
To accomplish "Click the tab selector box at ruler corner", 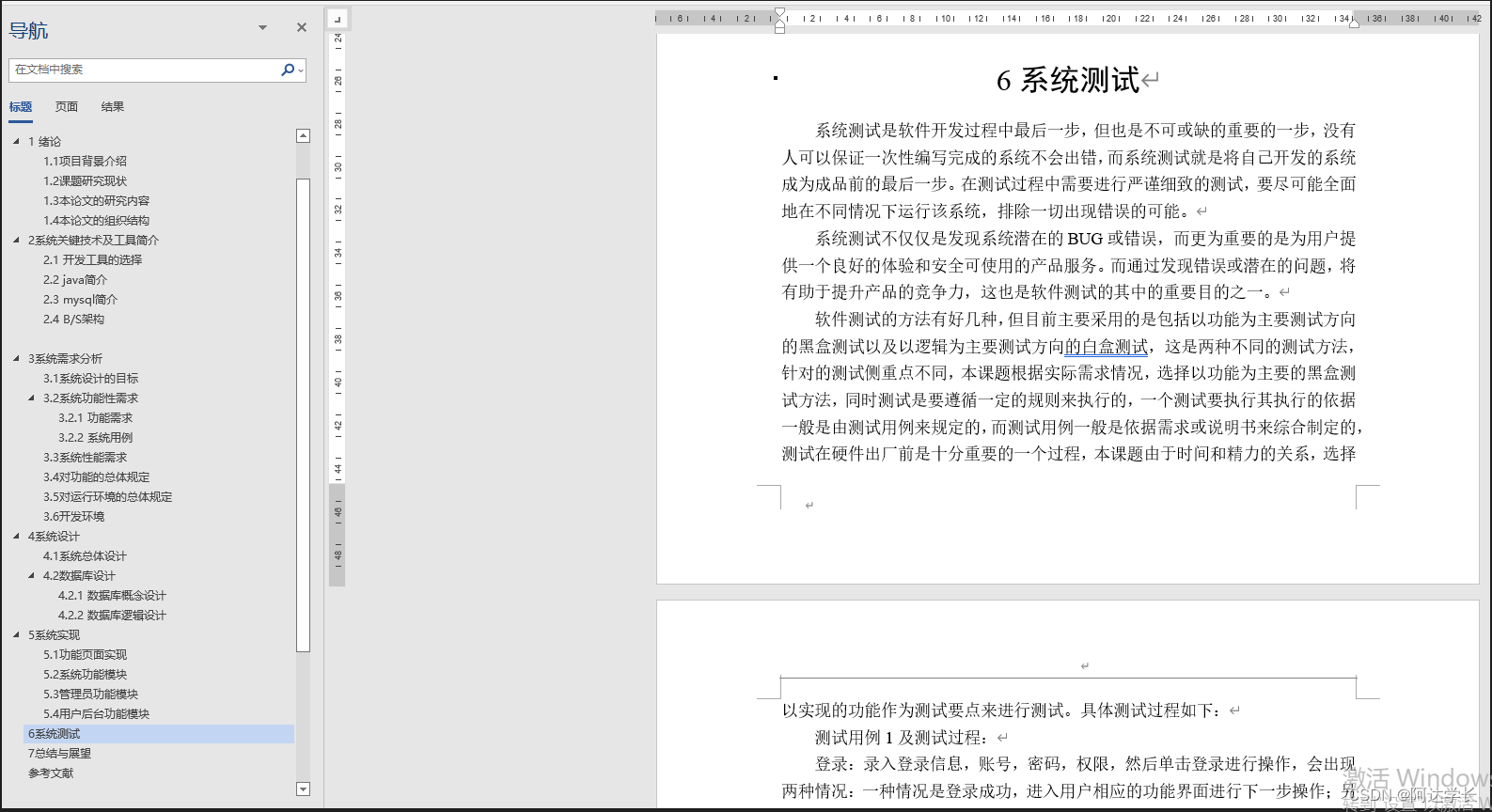I will click(x=338, y=18).
